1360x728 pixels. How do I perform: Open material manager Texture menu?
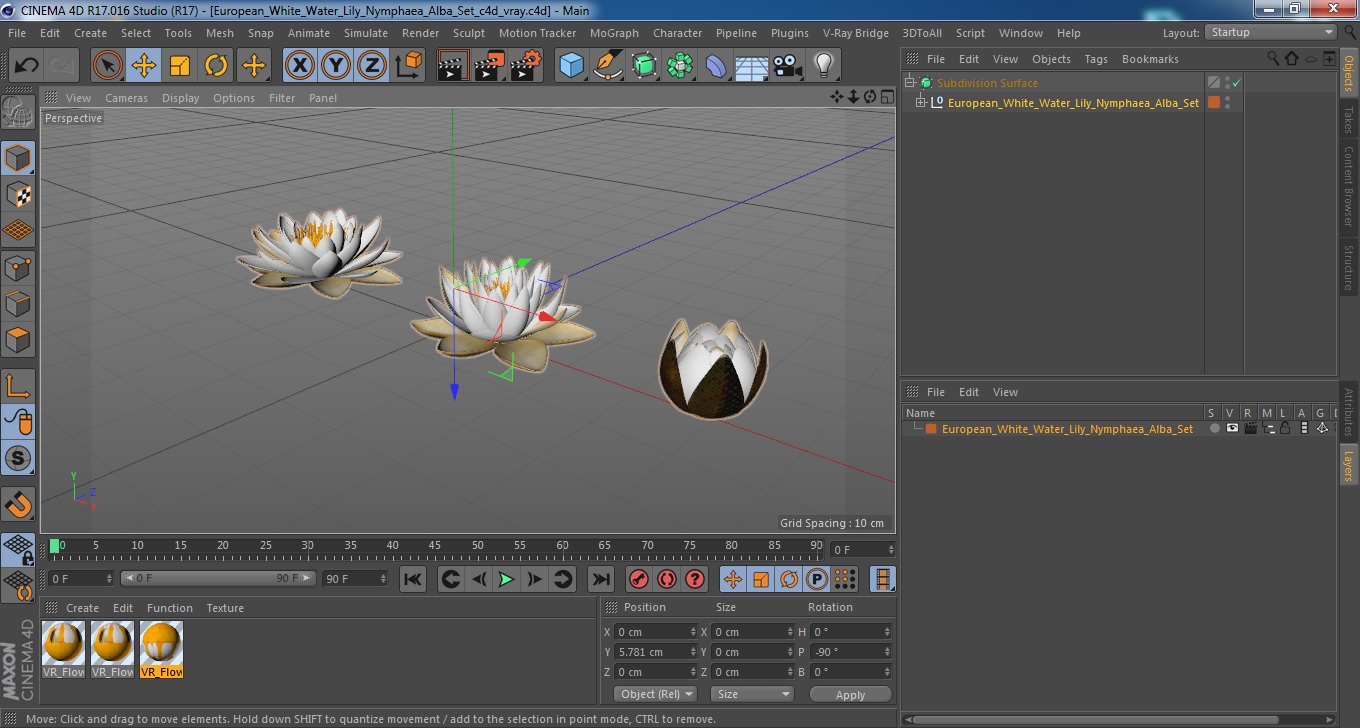(225, 608)
